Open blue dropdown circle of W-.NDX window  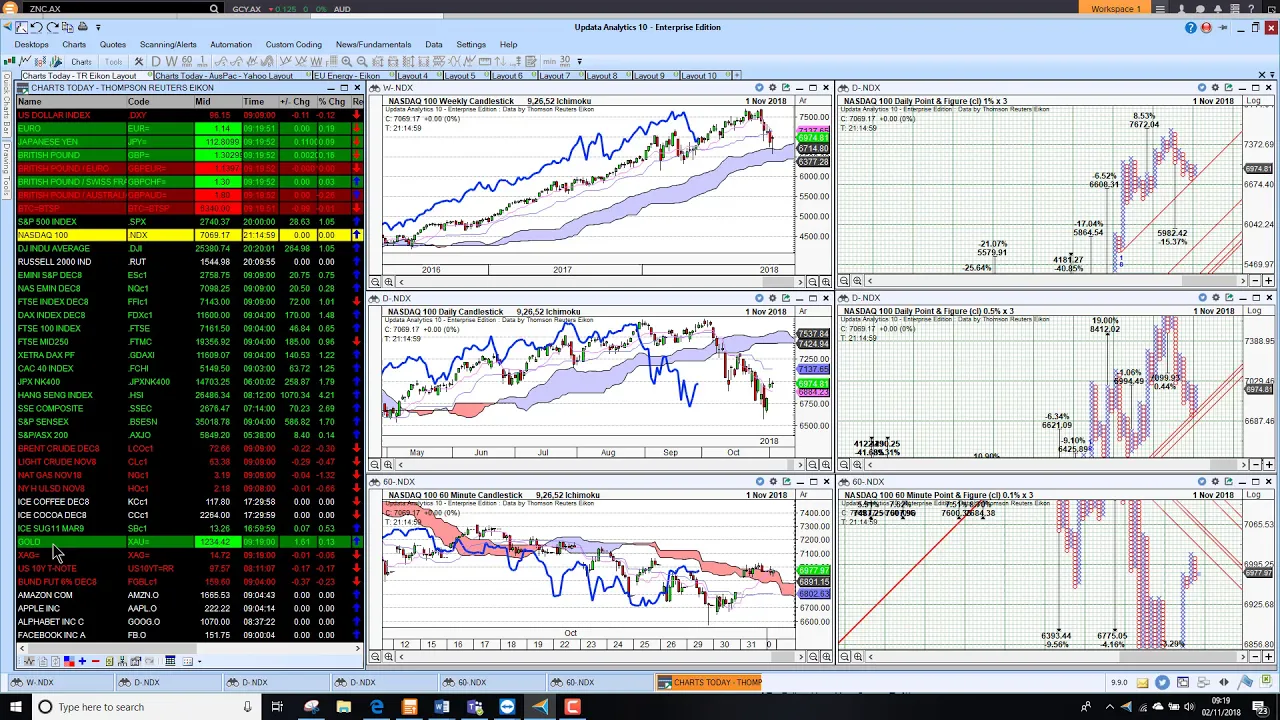[x=759, y=88]
